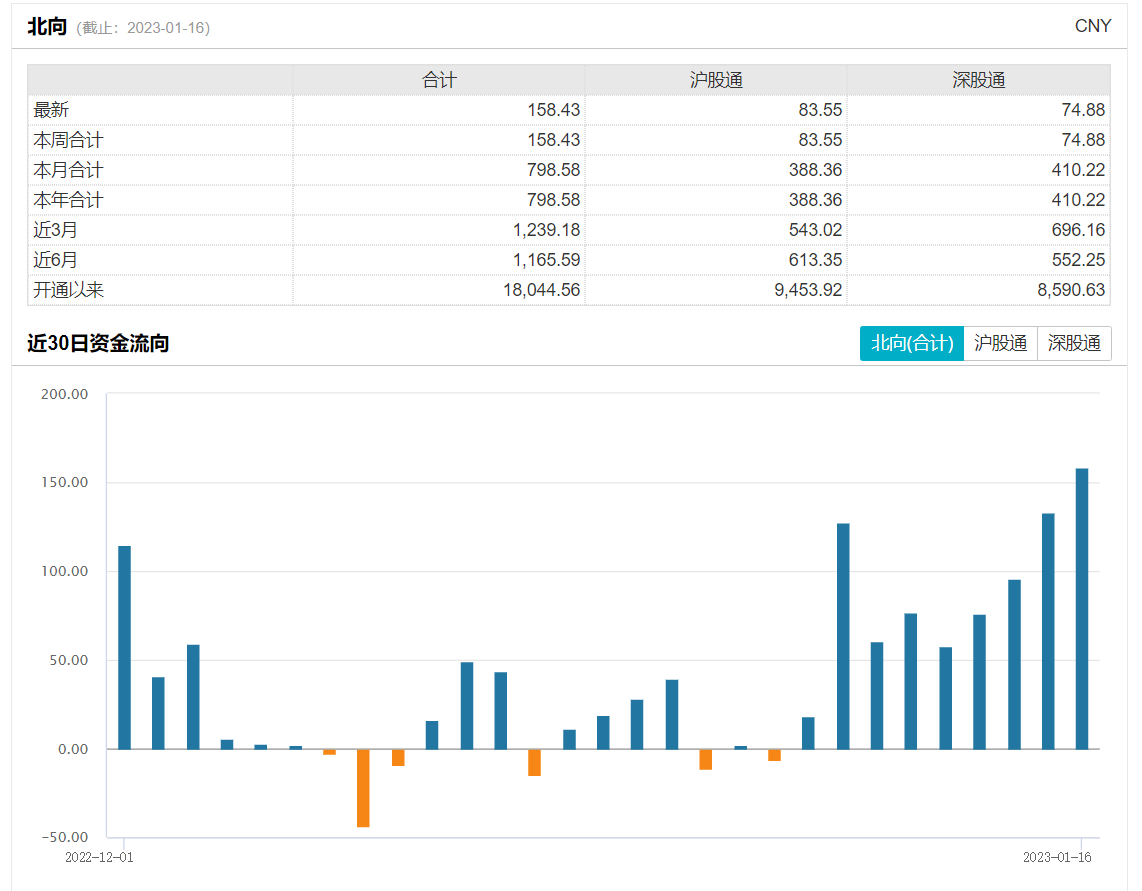Click the 深股通 table column header
Viewport: 1142px width, 891px height.
(978, 80)
